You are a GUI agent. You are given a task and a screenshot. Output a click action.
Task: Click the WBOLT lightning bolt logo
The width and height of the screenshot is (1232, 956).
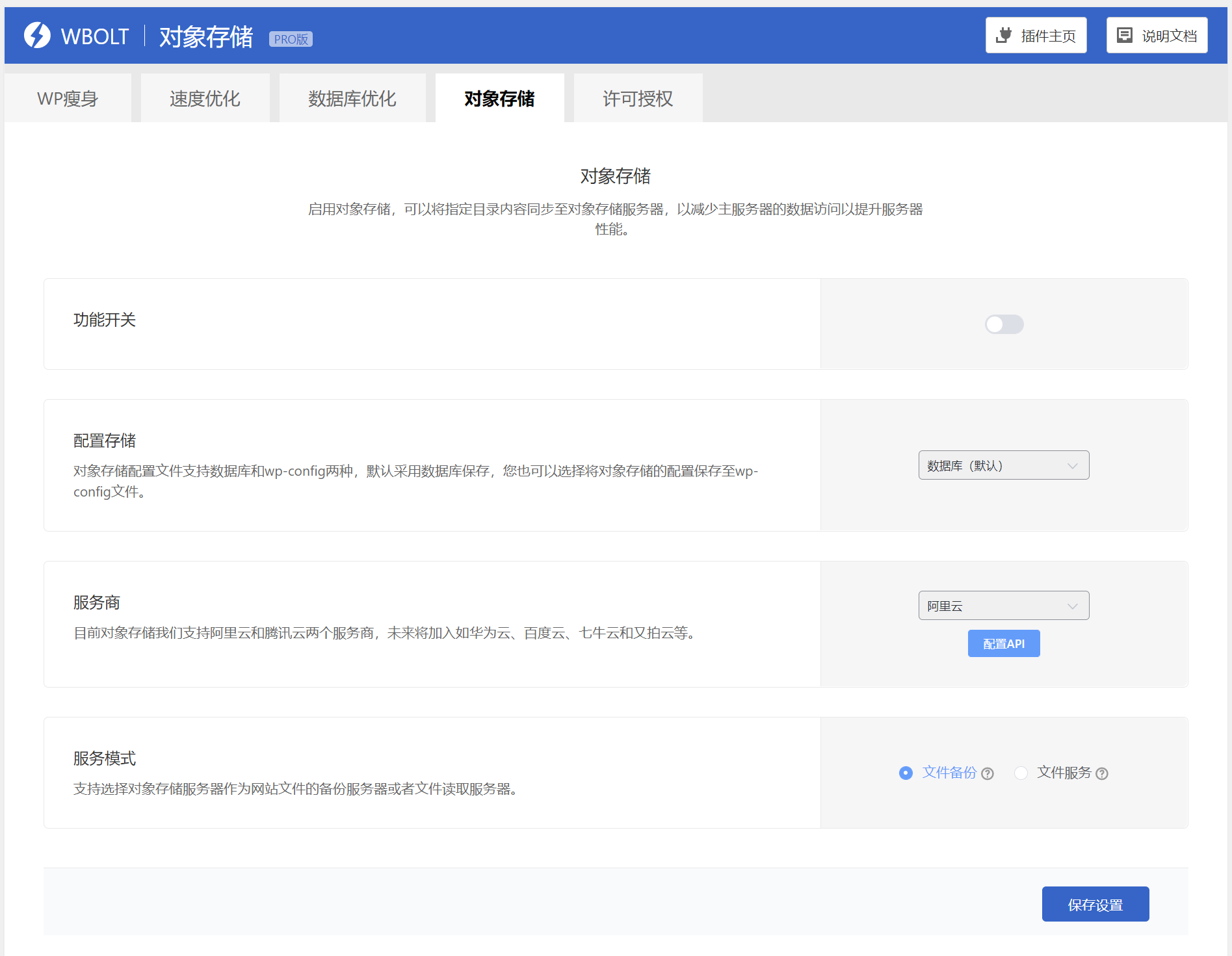[37, 36]
